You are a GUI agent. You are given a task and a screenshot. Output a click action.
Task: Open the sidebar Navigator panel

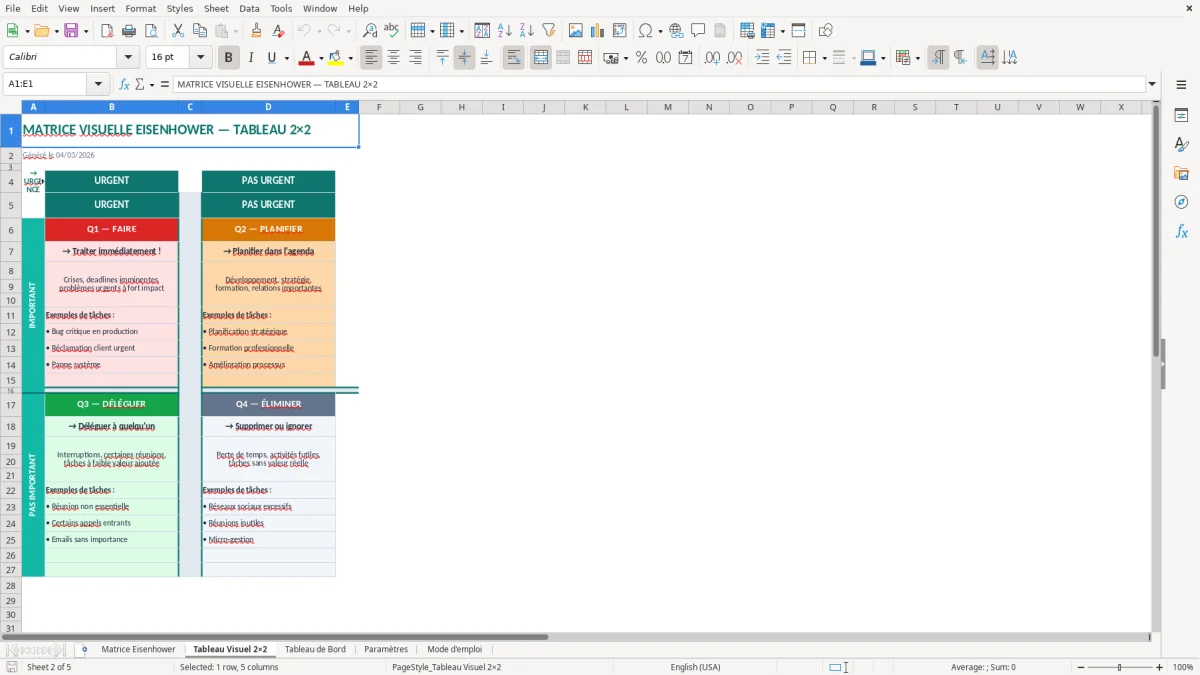click(x=1181, y=202)
